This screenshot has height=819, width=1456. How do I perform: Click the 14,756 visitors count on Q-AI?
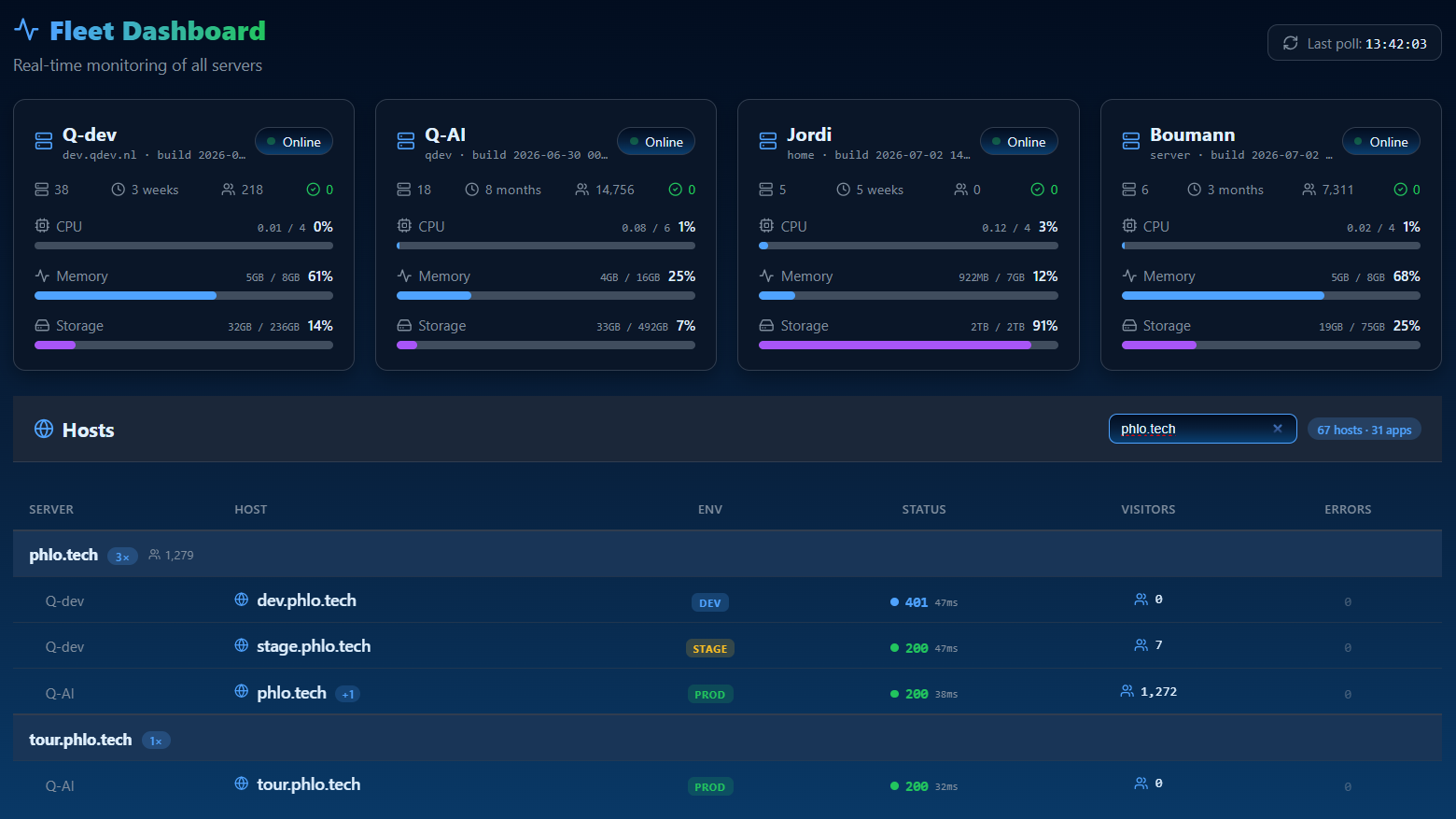[x=615, y=190]
